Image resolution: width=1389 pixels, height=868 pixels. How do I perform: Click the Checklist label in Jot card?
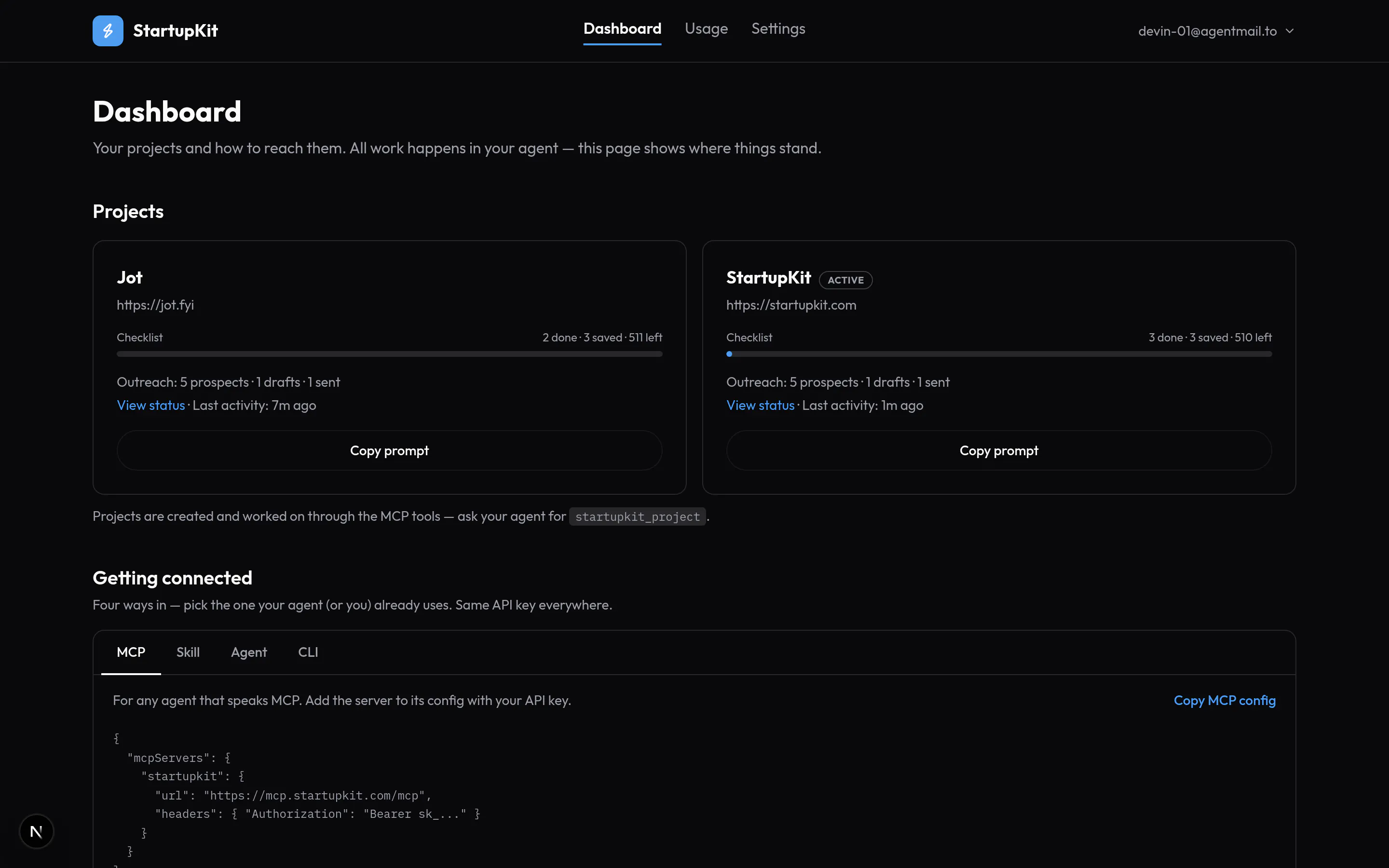139,338
